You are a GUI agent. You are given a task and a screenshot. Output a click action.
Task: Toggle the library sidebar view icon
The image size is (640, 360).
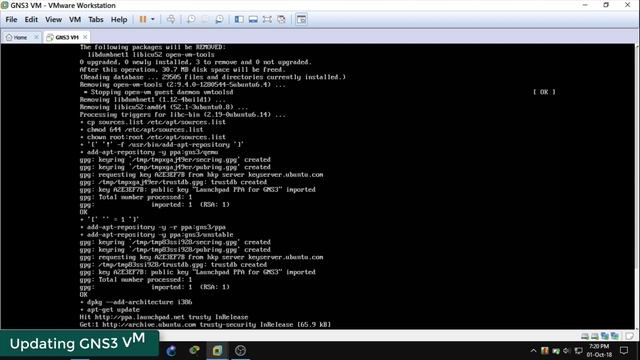point(239,19)
